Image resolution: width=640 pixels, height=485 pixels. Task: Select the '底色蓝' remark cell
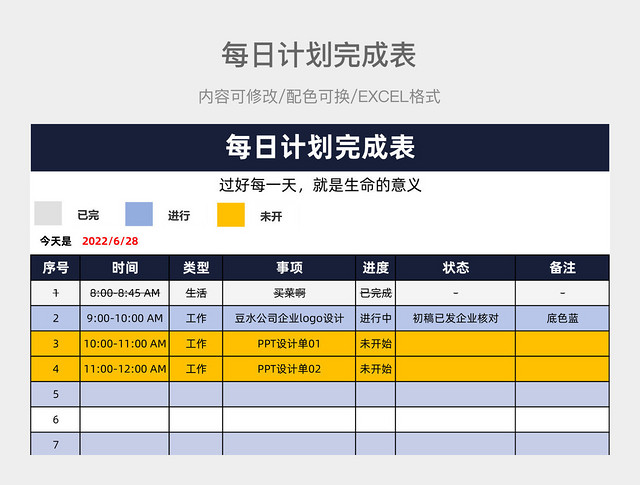pos(562,318)
